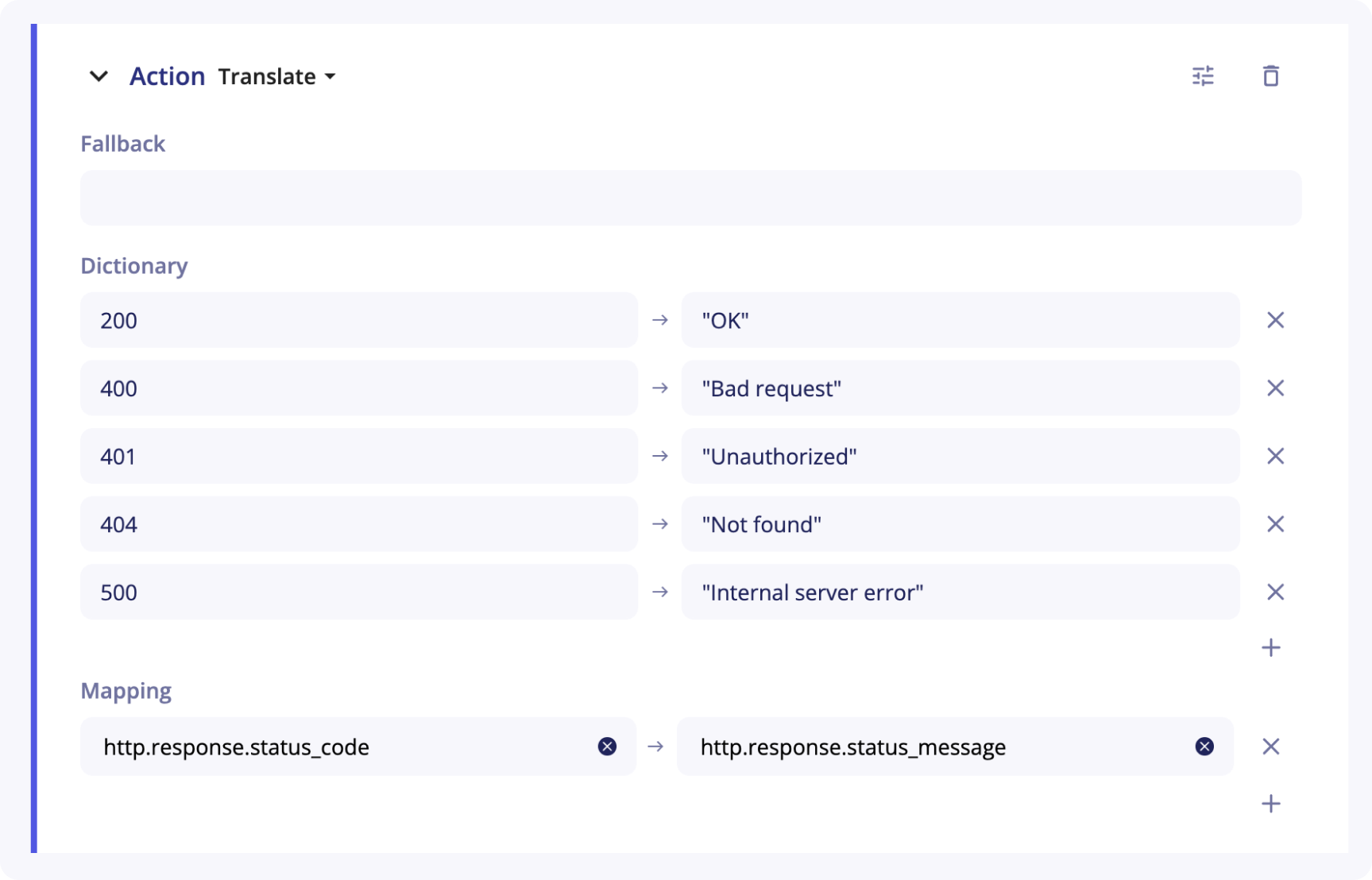Add a new dictionary entry
Viewport: 1372px width, 880px height.
tap(1270, 648)
